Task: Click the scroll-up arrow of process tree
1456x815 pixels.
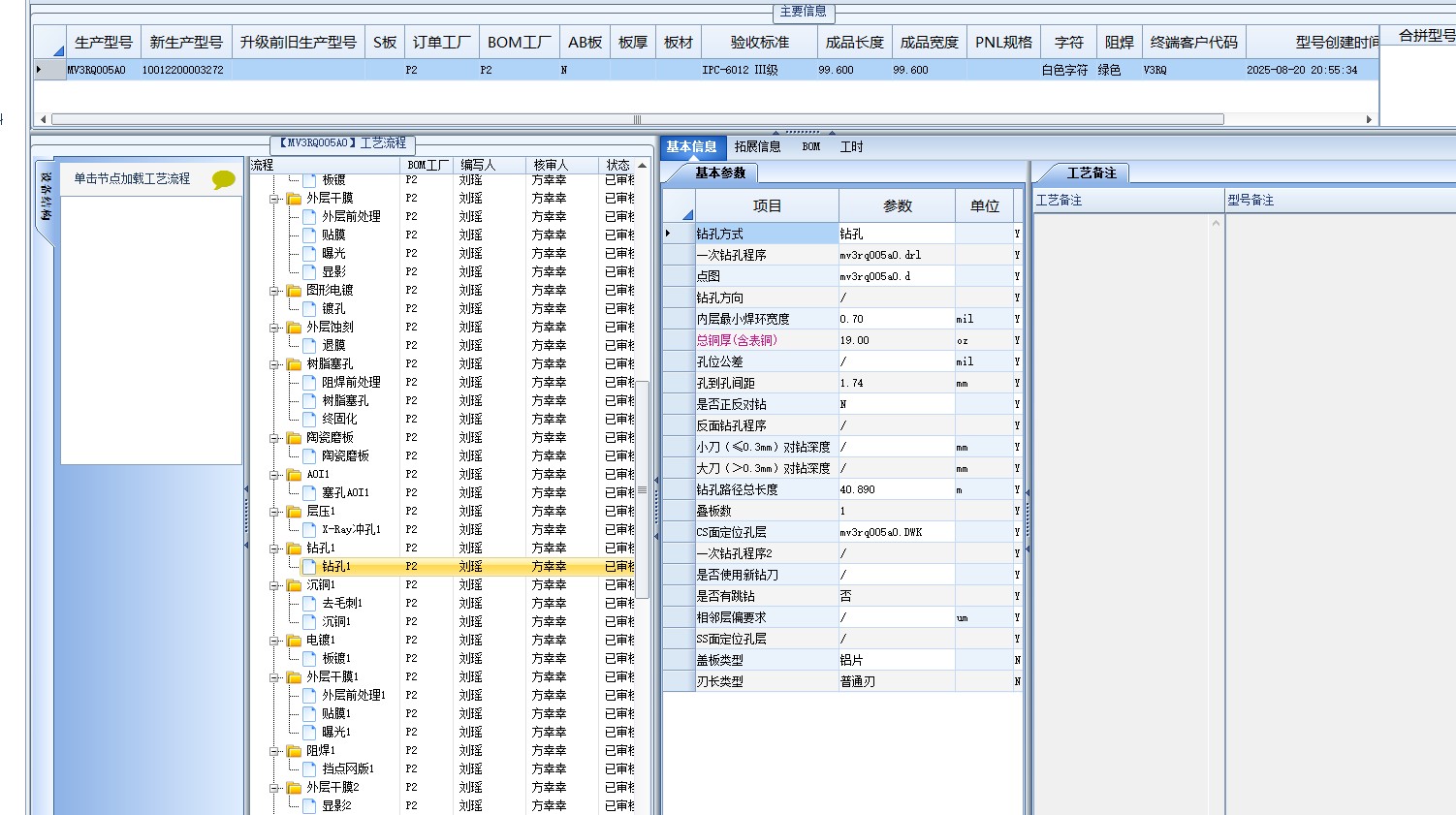Action: coord(642,166)
